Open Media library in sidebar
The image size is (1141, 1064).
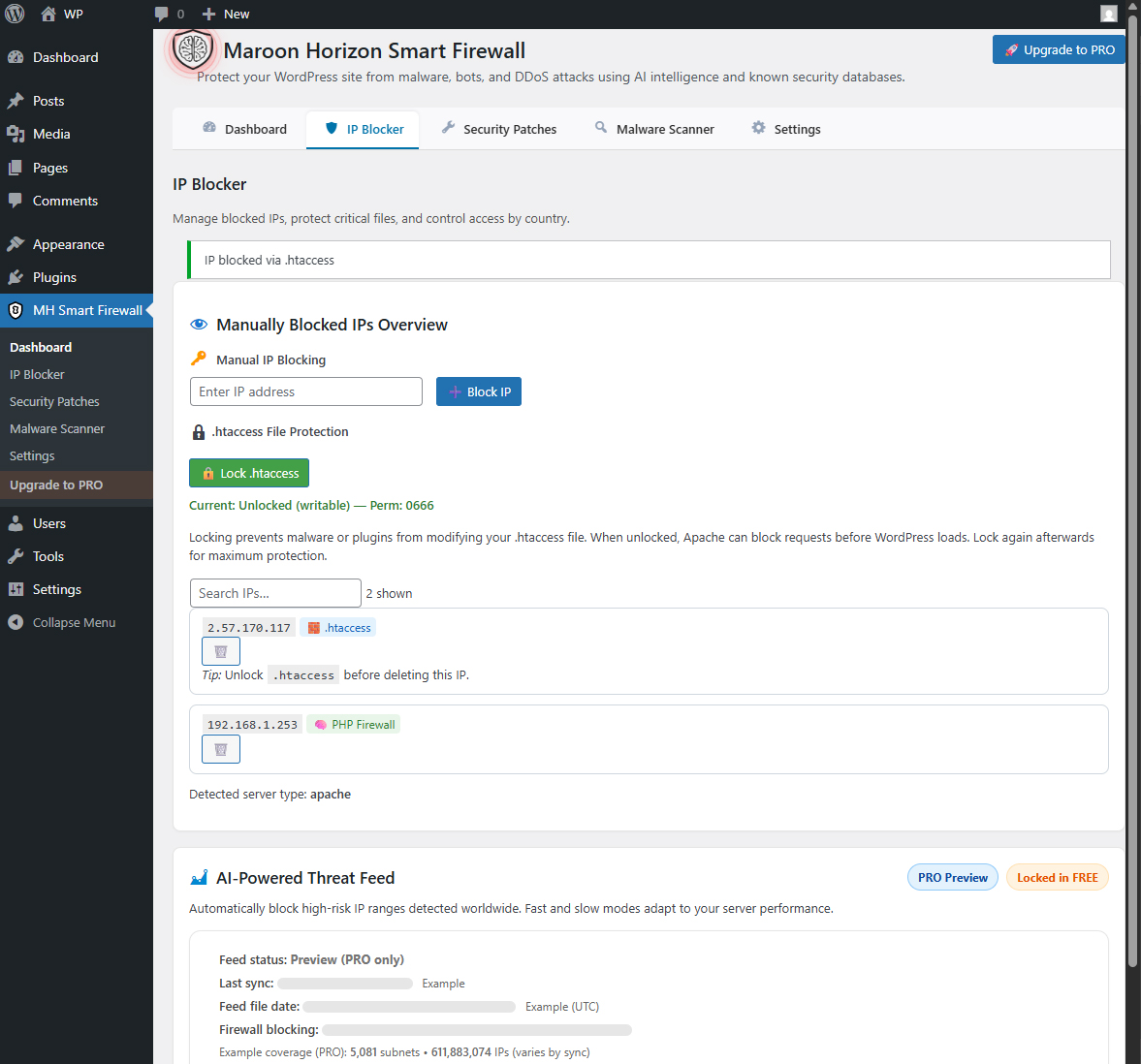pyautogui.click(x=77, y=134)
